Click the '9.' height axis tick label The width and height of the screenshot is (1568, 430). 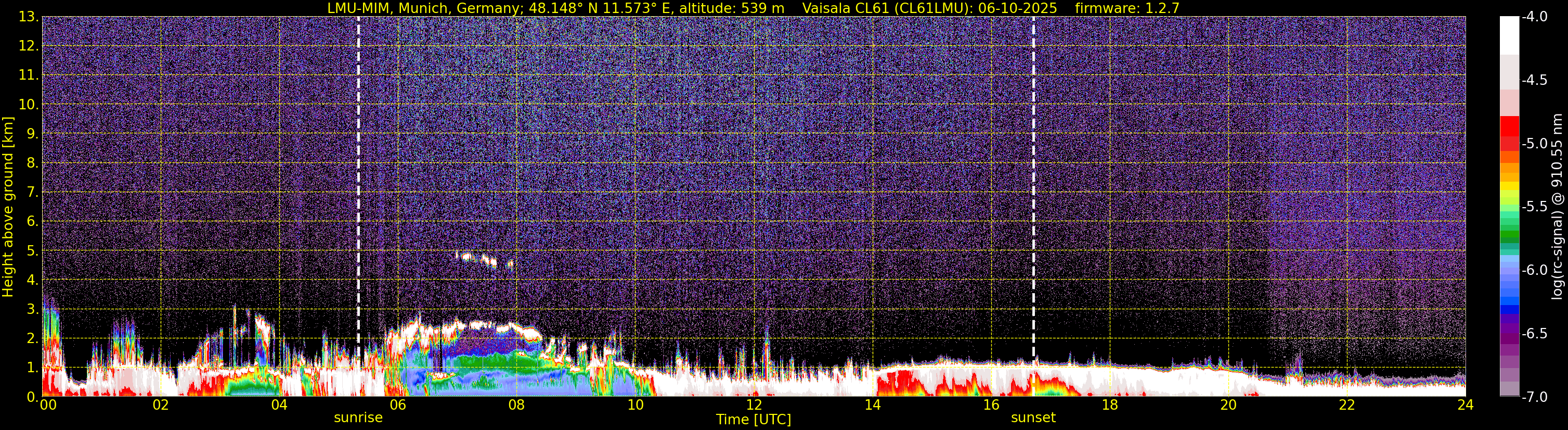pos(32,134)
